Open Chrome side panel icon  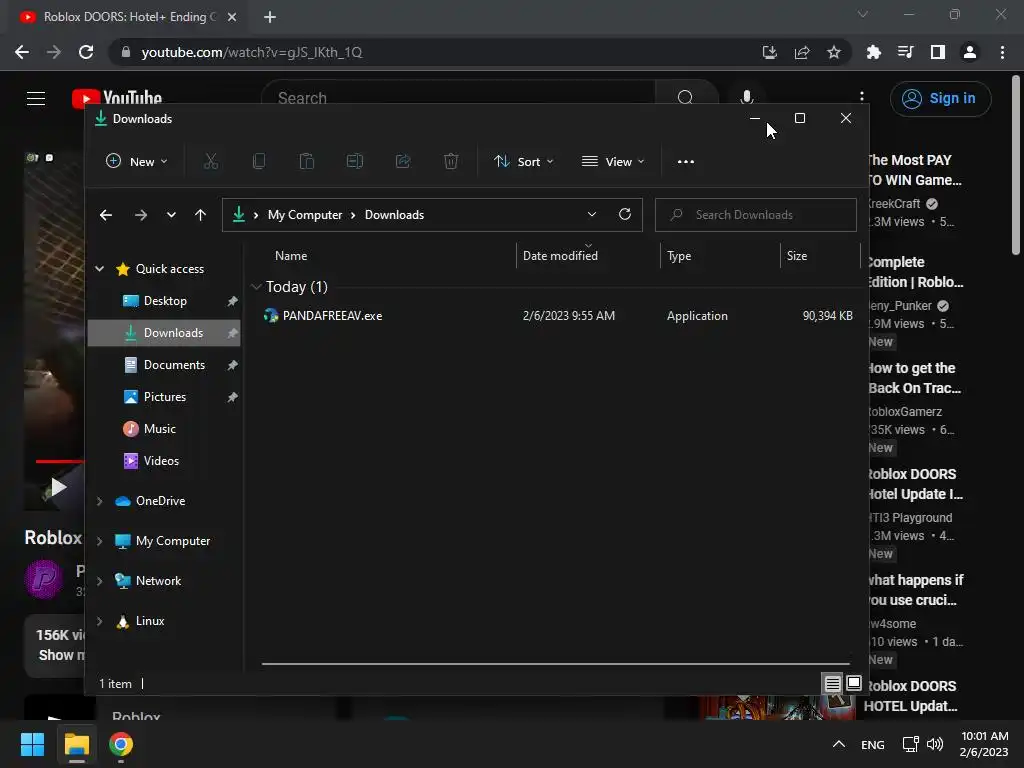938,52
